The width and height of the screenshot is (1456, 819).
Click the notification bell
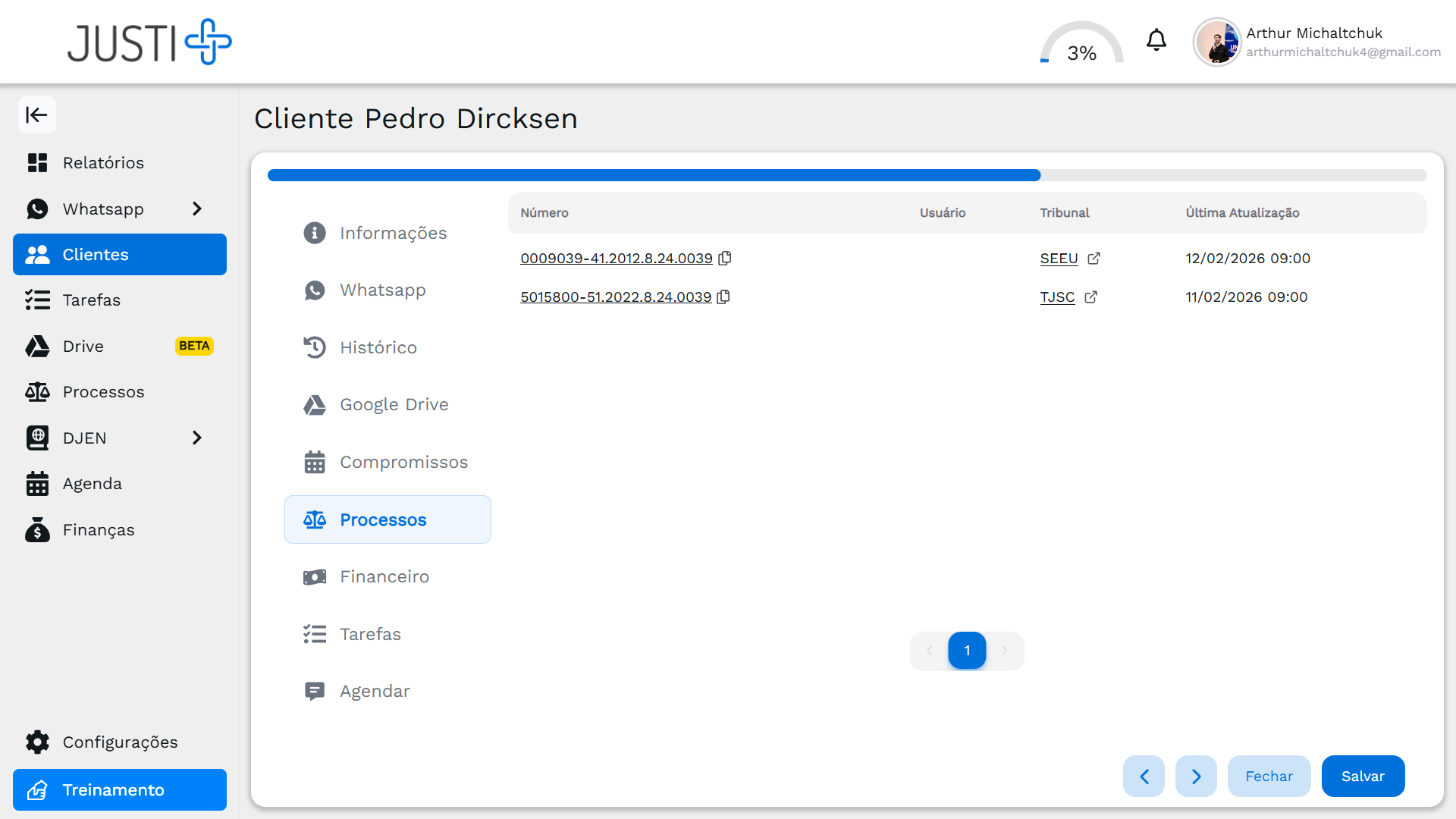pos(1156,39)
